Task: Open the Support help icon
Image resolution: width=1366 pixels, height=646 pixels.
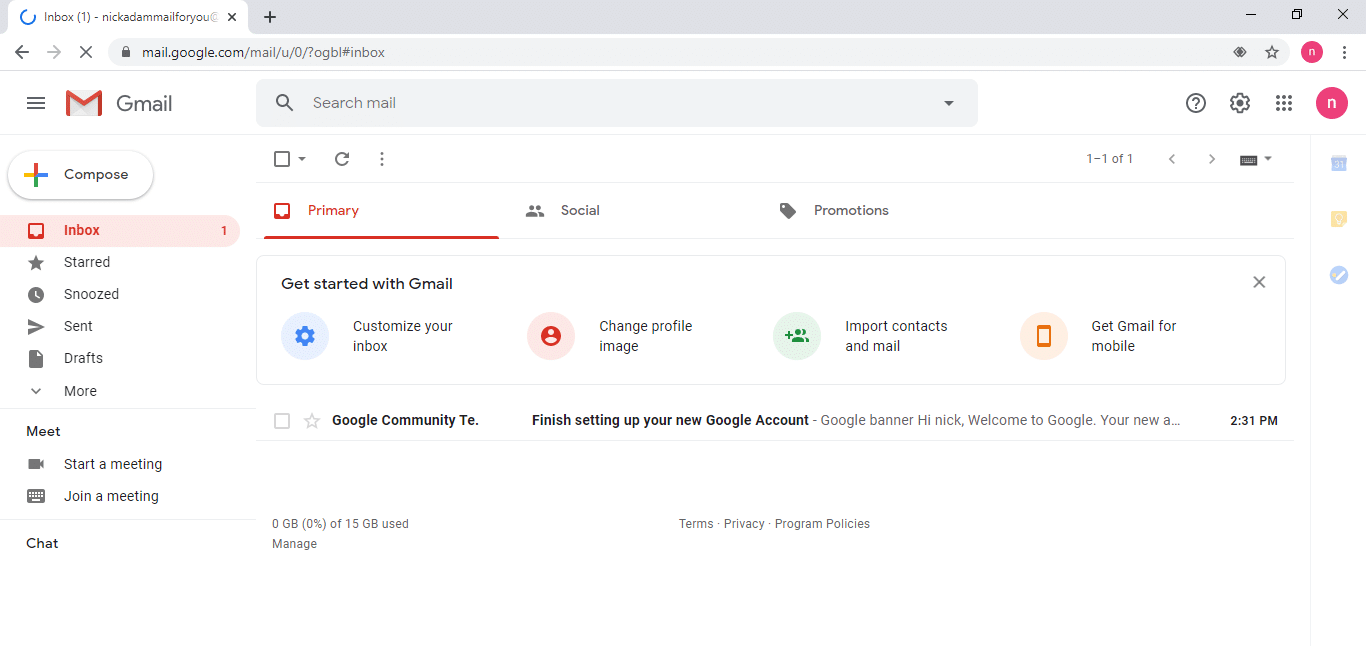Action: 1196,103
